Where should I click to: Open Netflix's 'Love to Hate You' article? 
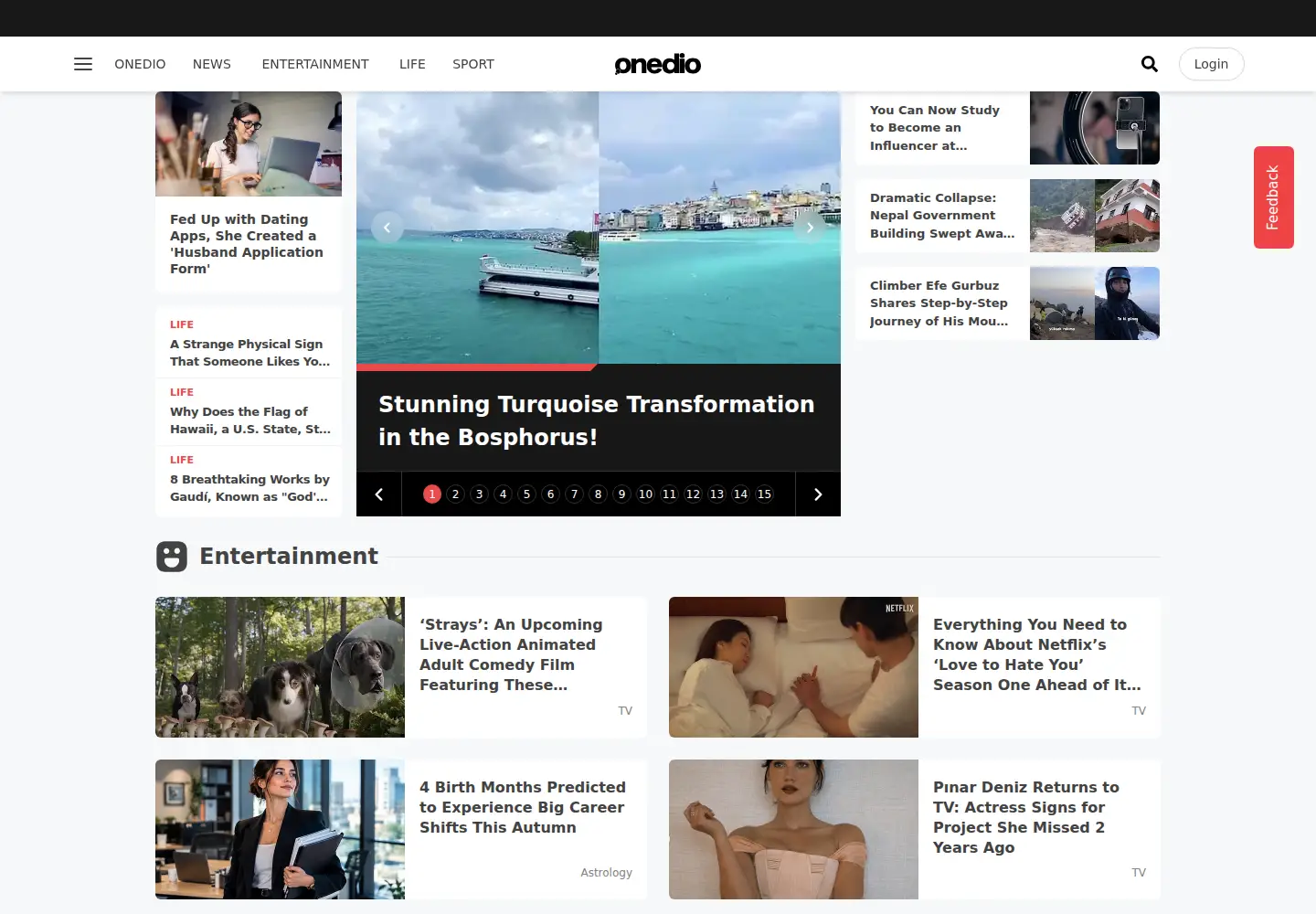click(1037, 654)
